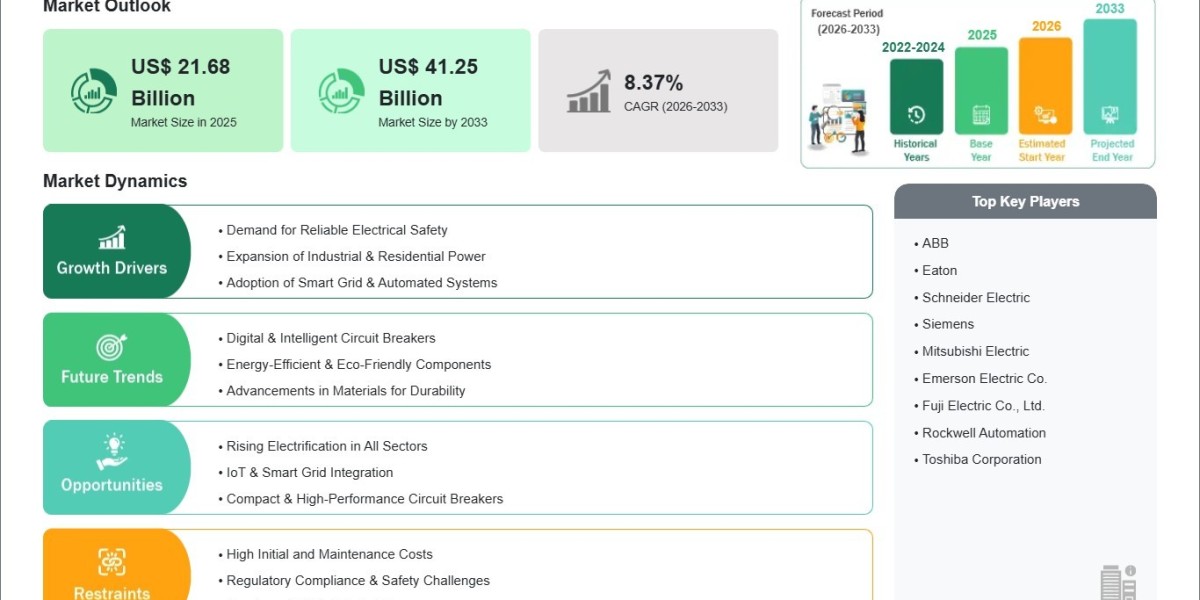Screen dimensions: 1200x600
Task: Click 'Market Size by 2033' caption
Action: pos(433,122)
